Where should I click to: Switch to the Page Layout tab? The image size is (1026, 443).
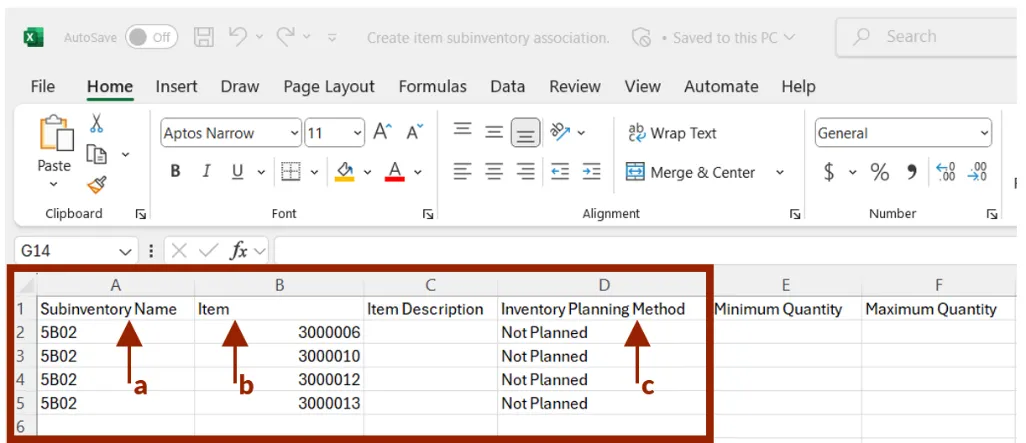pos(328,87)
